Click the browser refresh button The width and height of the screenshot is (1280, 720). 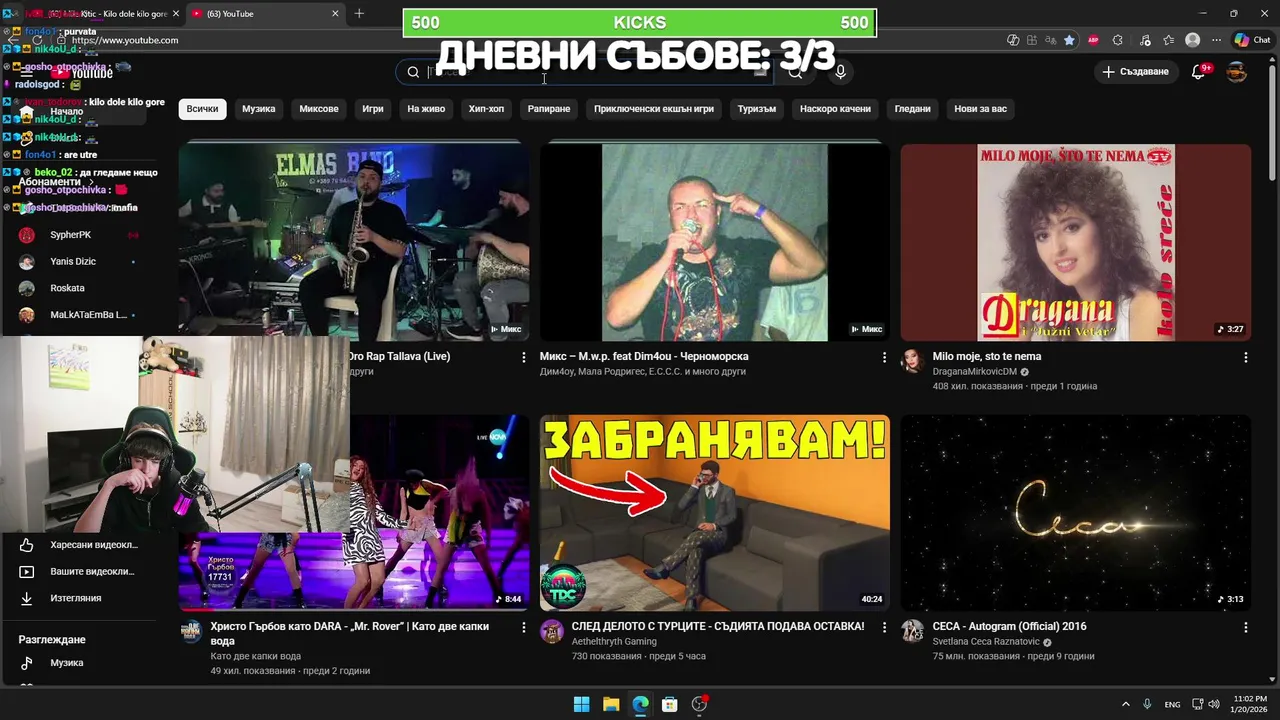pos(38,40)
